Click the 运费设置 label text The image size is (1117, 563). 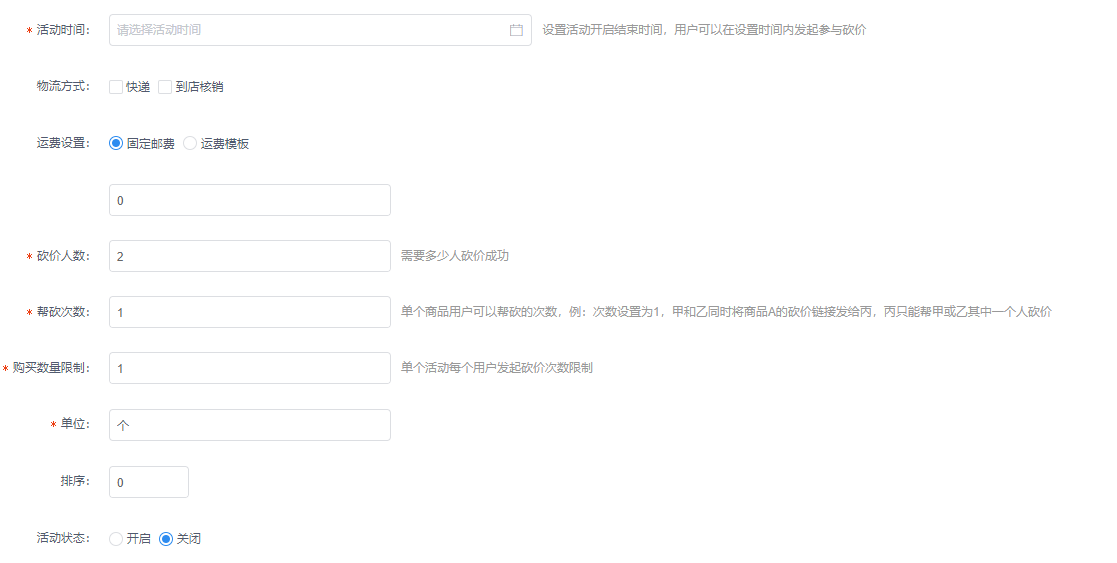coord(62,143)
